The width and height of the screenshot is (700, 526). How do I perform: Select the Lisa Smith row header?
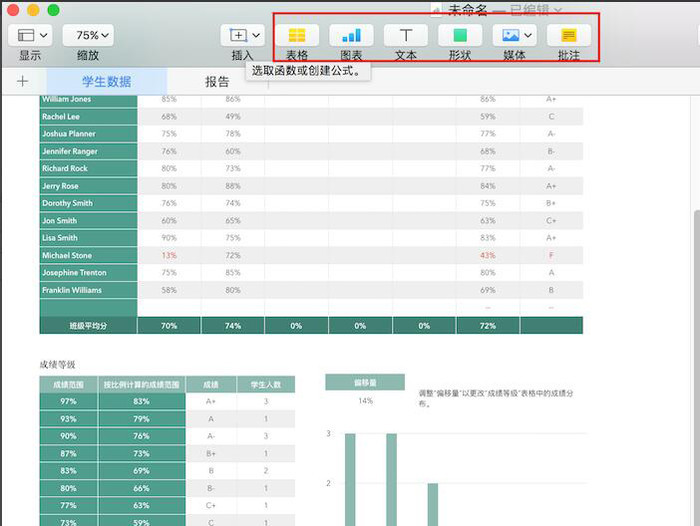pyautogui.click(x=88, y=238)
